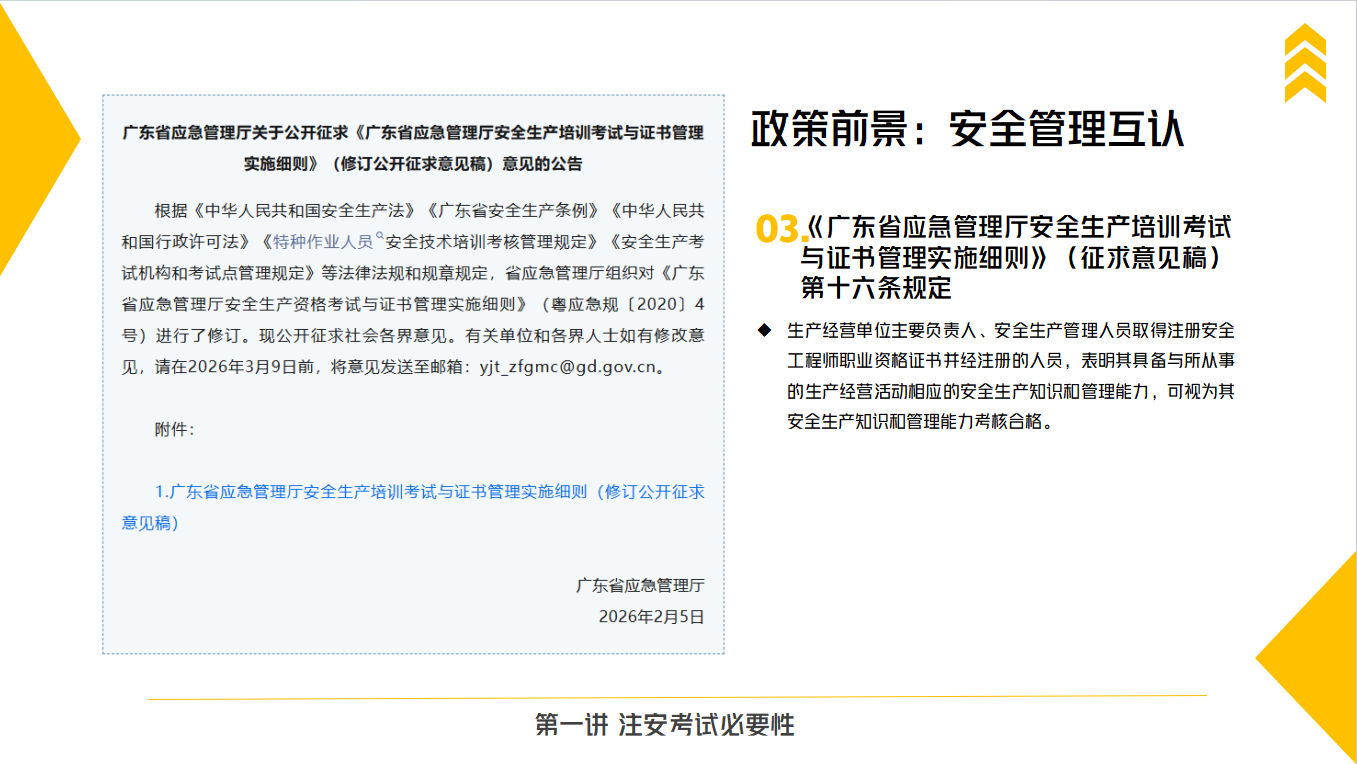Click the black diamond bullet marker
The height and width of the screenshot is (764, 1357).
pos(764,329)
